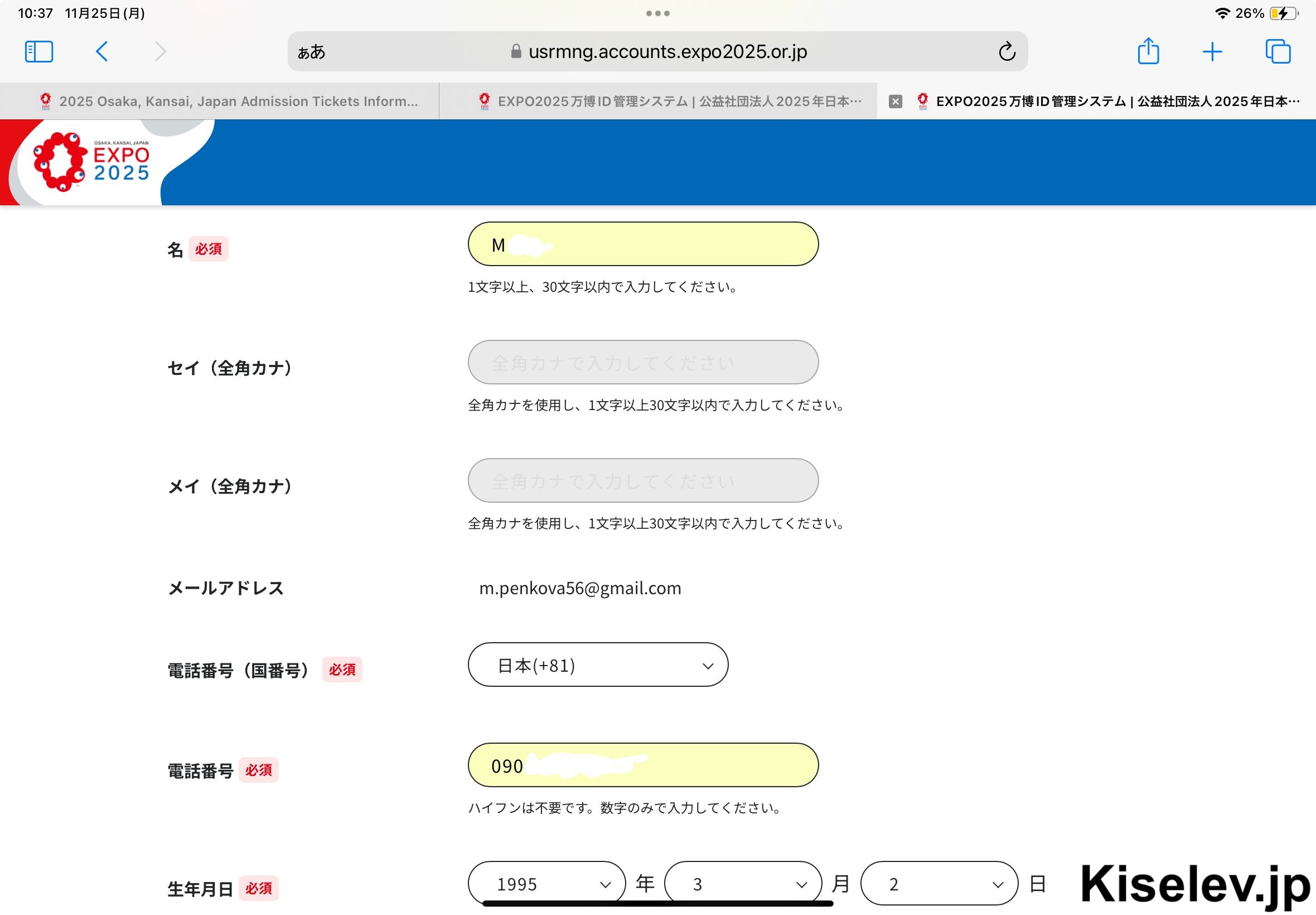Open the Safari sidebar panel
The width and height of the screenshot is (1316, 915).
(39, 51)
